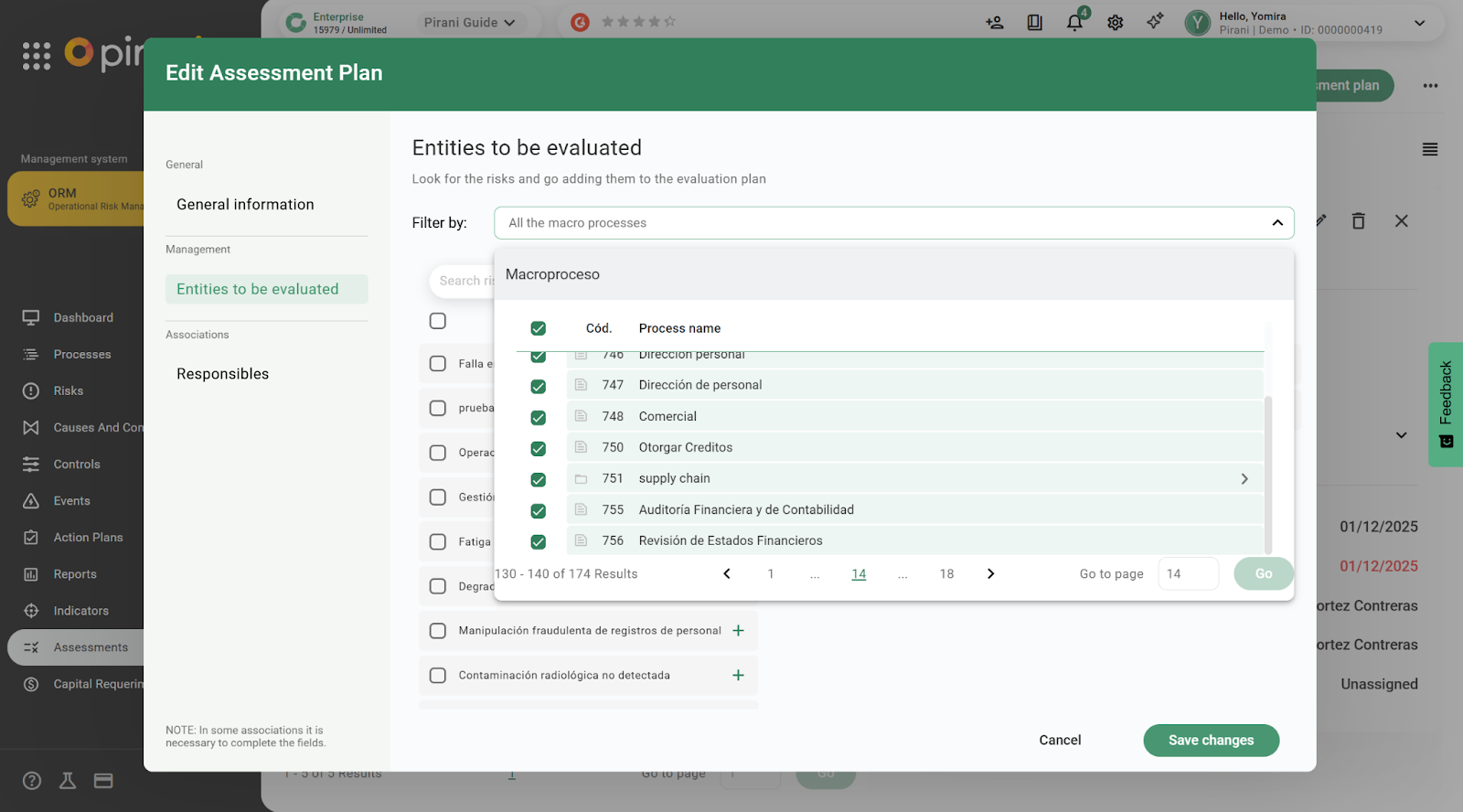Toggle the Otorgar Creditos checkbox
The height and width of the screenshot is (812, 1463).
coord(539,448)
